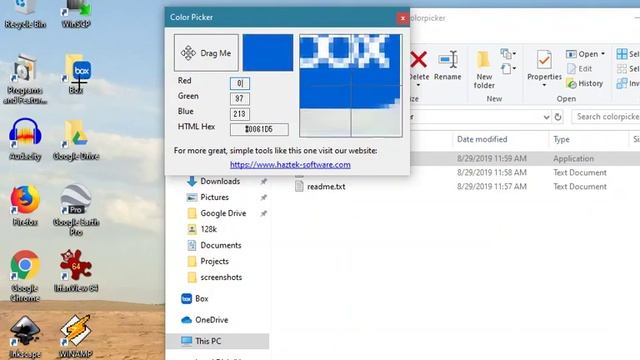
Task: Open the Box desktop shortcut
Action: click(76, 74)
